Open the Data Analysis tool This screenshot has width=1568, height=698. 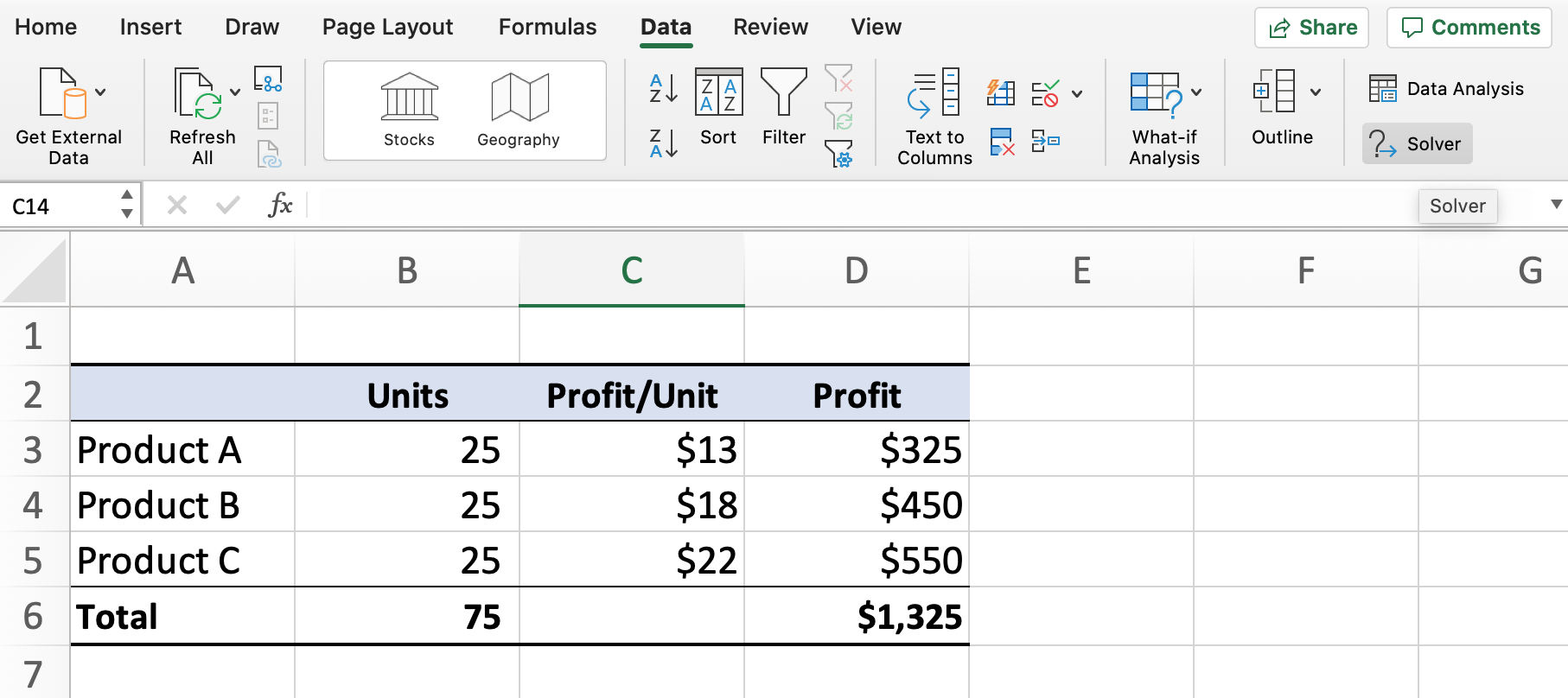[1446, 88]
